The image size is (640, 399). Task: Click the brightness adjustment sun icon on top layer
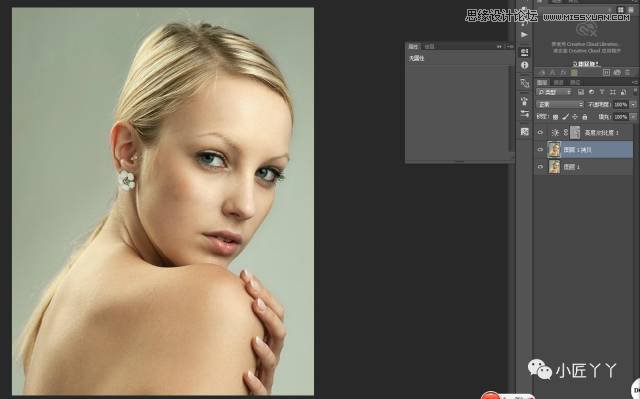point(555,133)
